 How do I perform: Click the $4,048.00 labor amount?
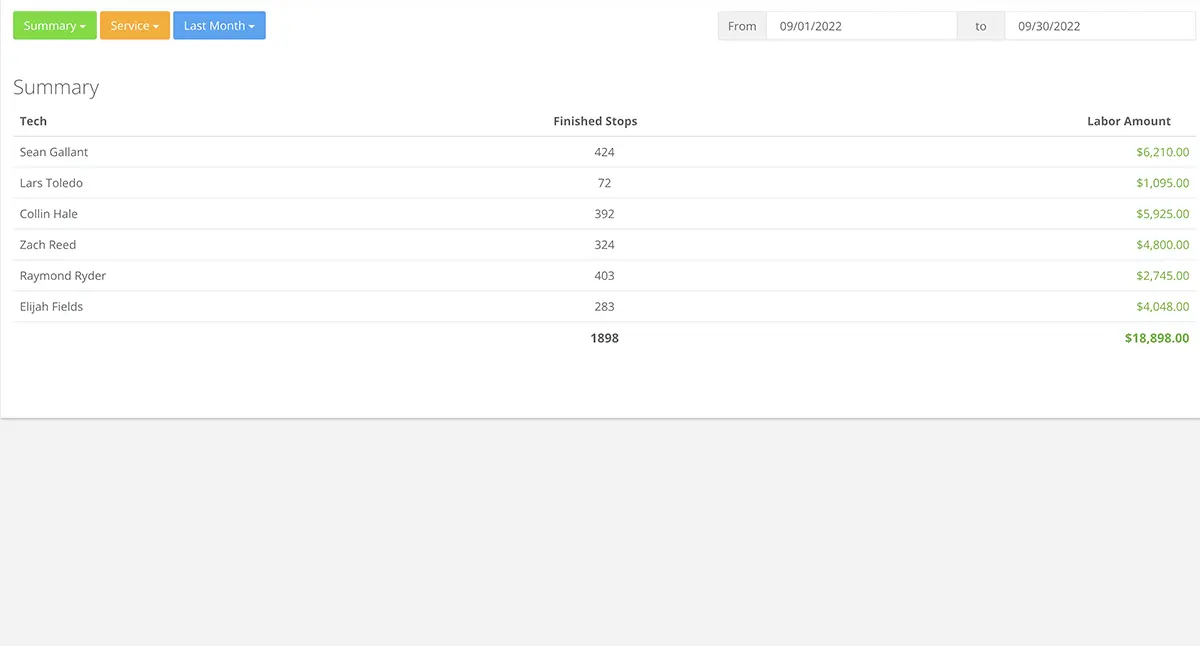pyautogui.click(x=1163, y=307)
